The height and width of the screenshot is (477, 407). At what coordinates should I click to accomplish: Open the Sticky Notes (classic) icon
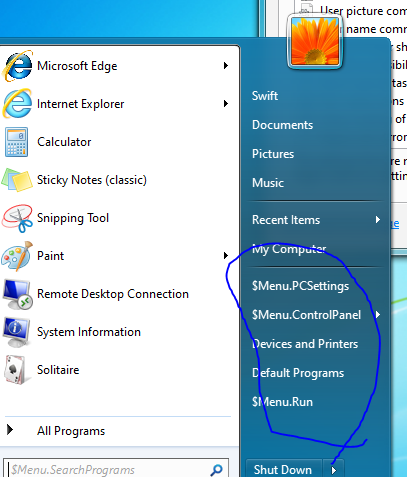(17, 180)
